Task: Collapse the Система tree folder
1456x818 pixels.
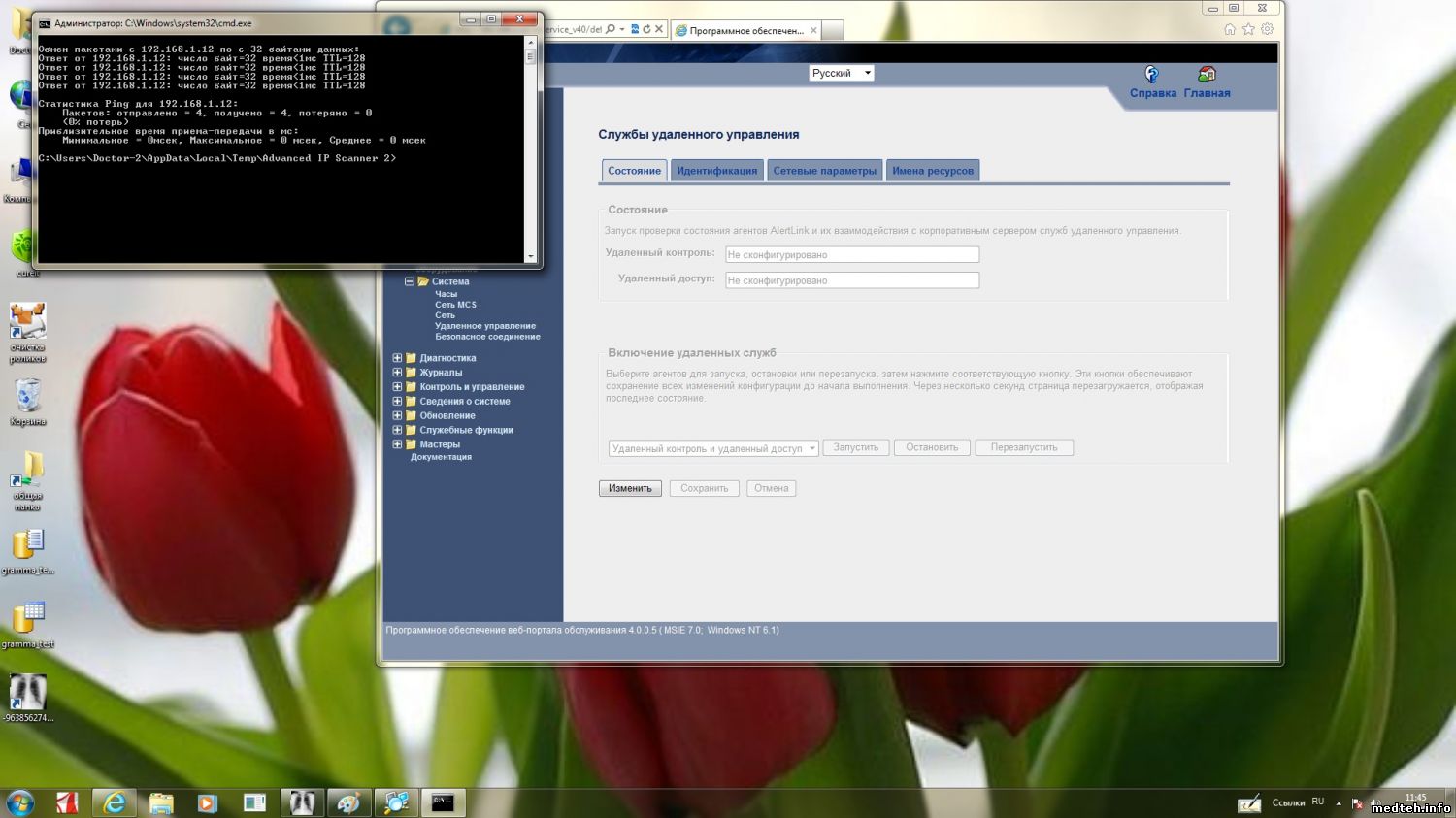Action: tap(410, 281)
